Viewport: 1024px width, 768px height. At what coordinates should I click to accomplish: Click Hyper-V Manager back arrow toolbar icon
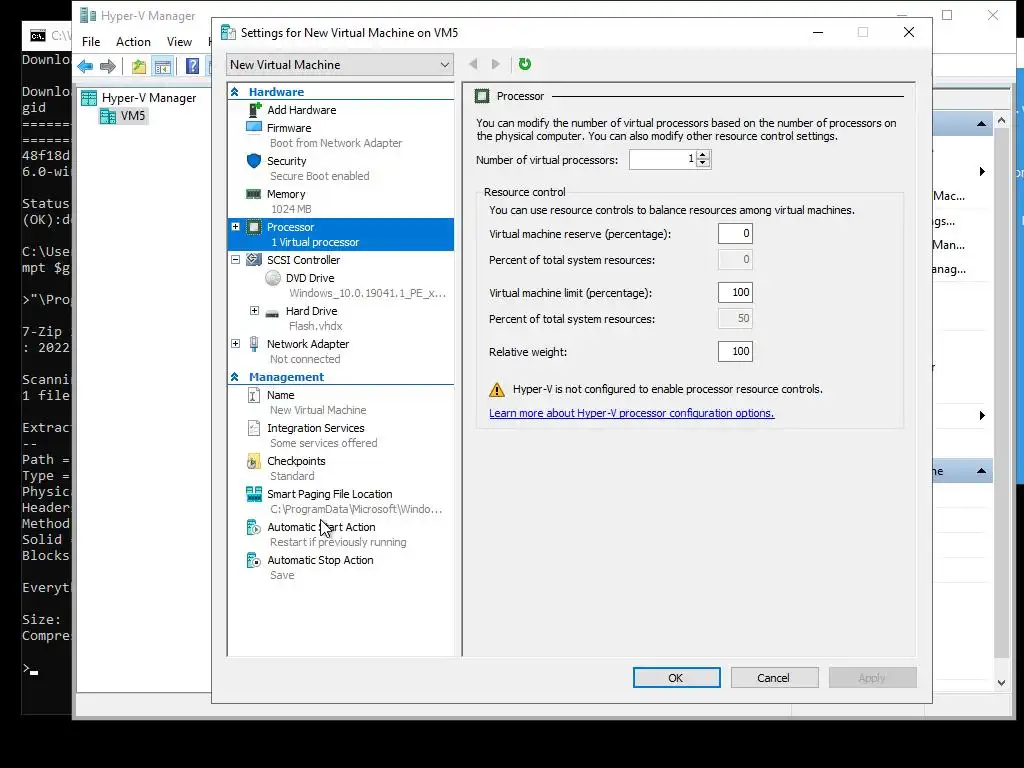pyautogui.click(x=85, y=66)
